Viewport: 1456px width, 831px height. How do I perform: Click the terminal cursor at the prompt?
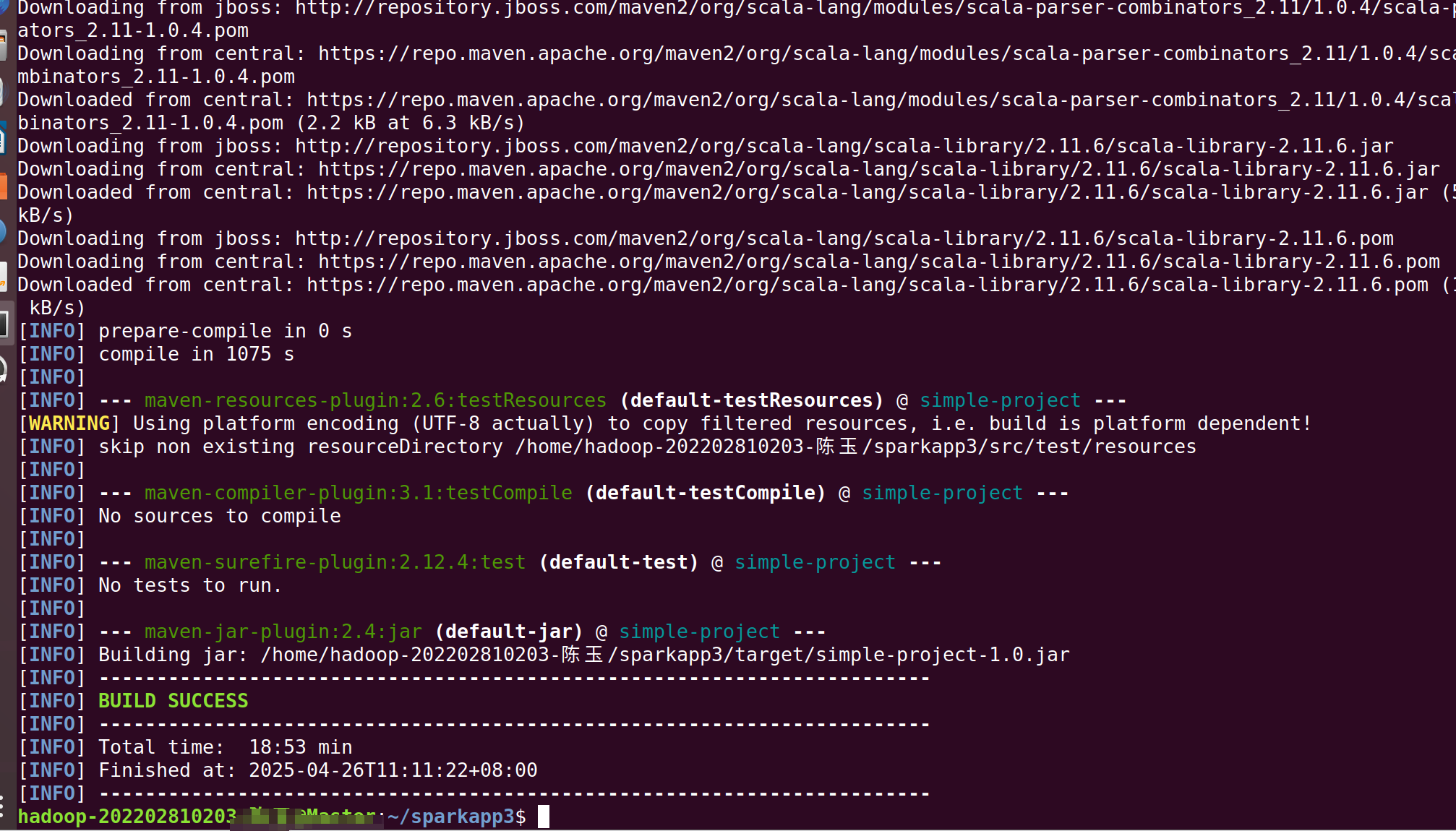[543, 817]
